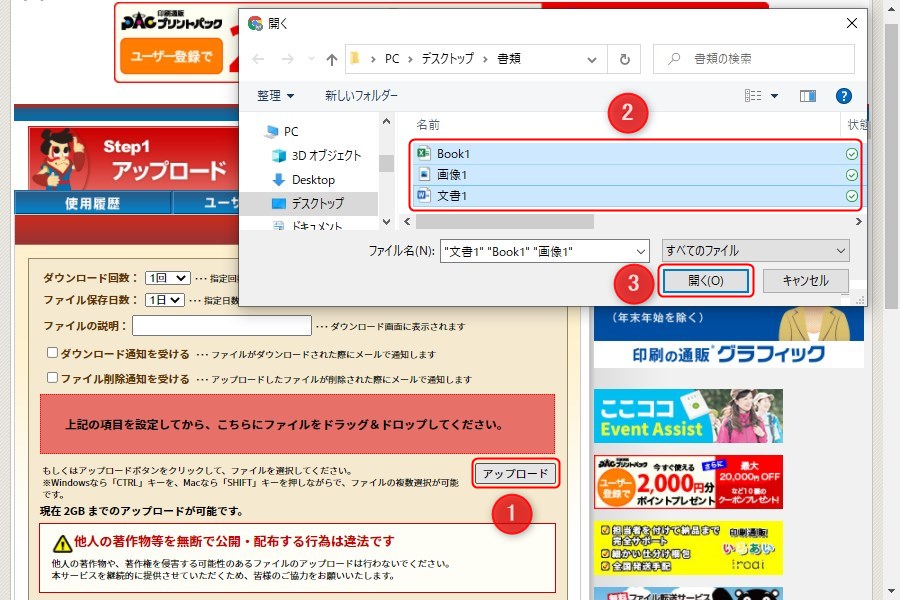Click the view layout icon
900x600 pixels.
[x=754, y=96]
